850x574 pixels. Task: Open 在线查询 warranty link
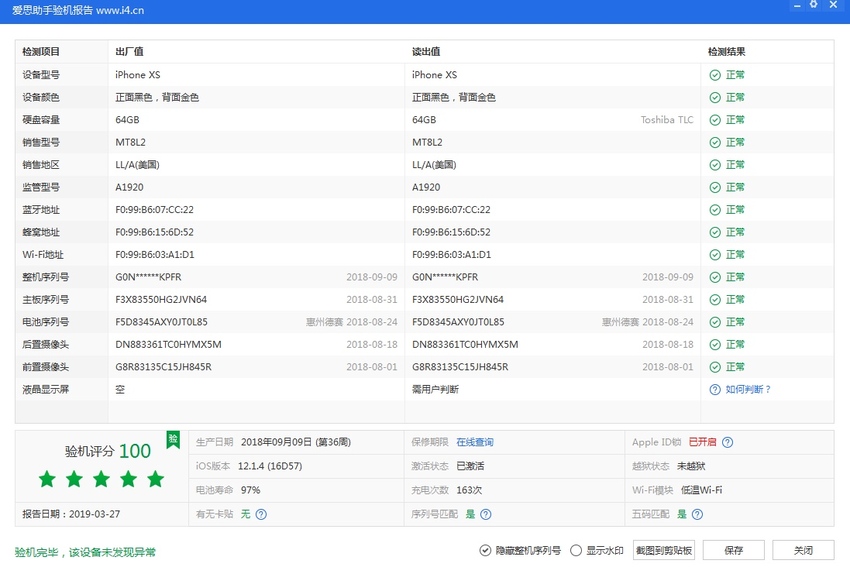[475, 442]
